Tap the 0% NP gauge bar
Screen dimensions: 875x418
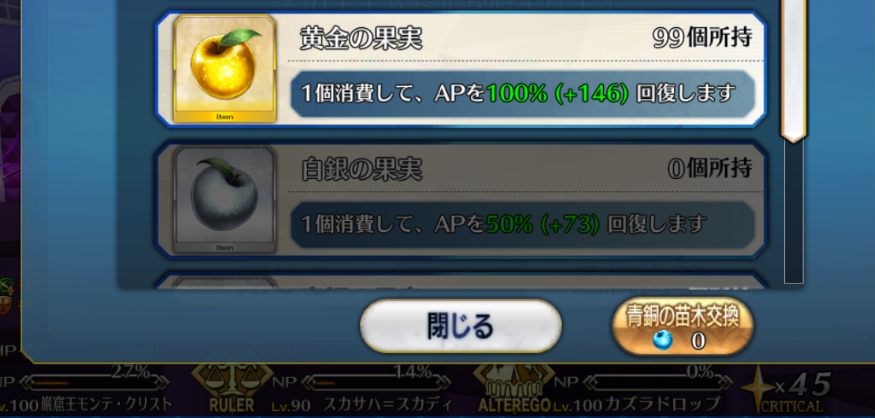(x=661, y=382)
